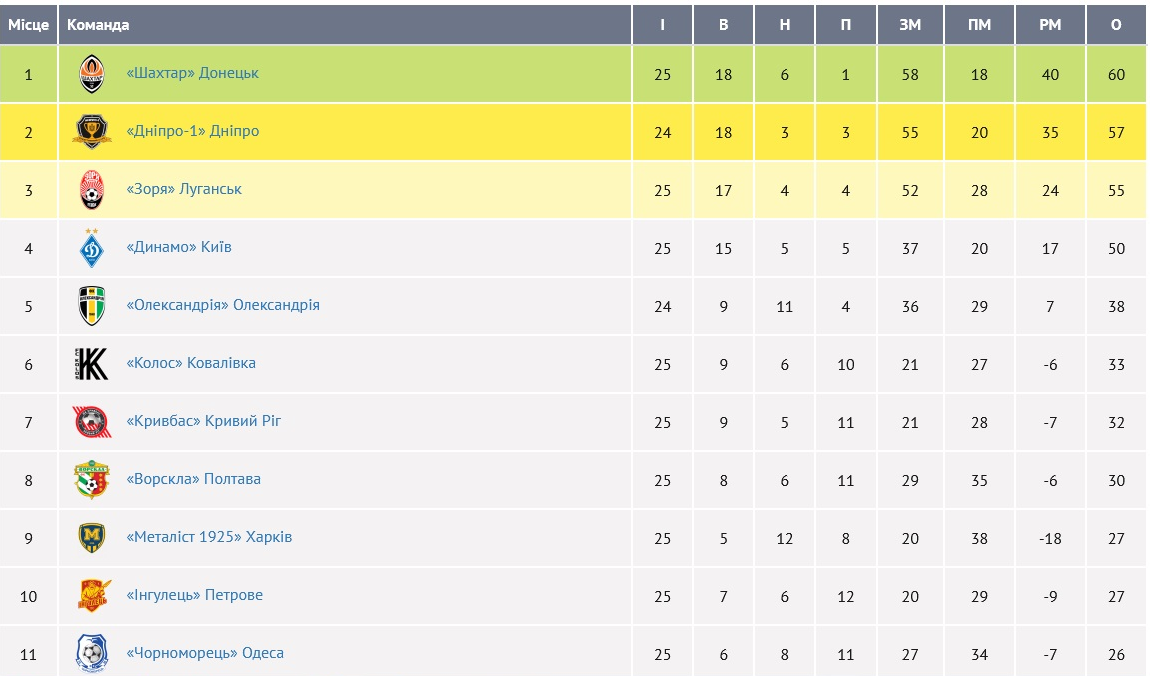
Task: Click the Zorya Luhansk club logo
Action: (x=92, y=190)
